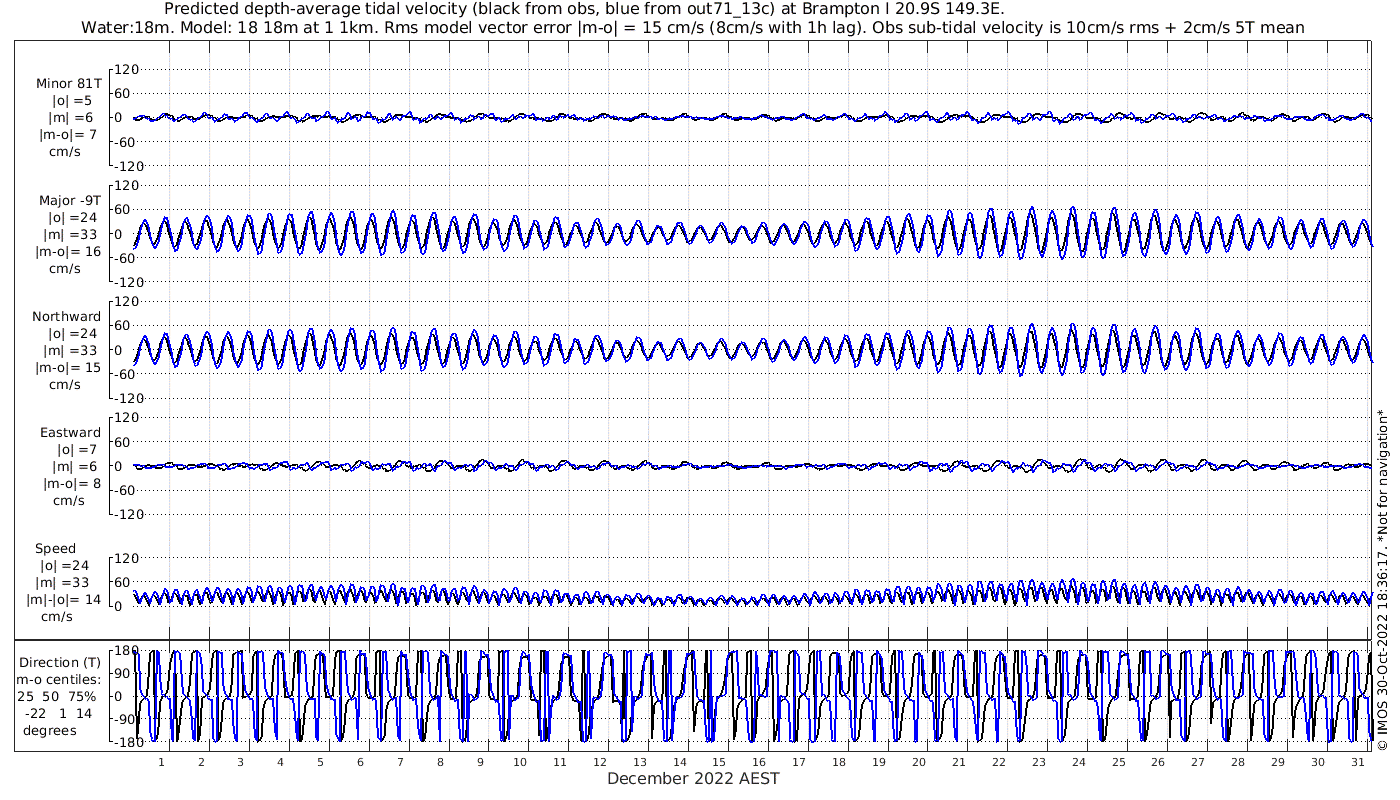The width and height of the screenshot is (1400, 800).
Task: Select the 'Northward' panel label
Action: click(68, 316)
